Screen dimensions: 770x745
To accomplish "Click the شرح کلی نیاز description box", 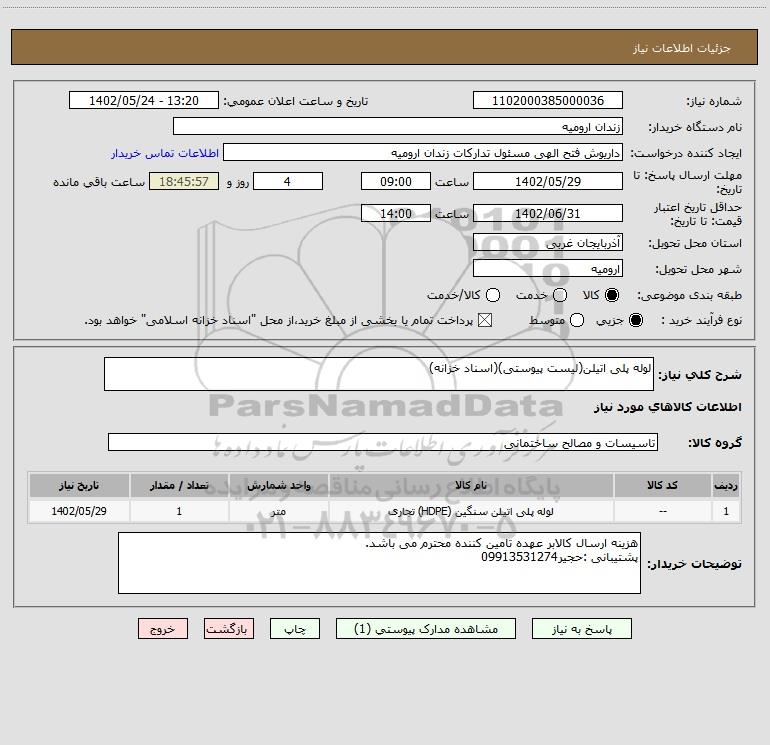I will coord(379,374).
